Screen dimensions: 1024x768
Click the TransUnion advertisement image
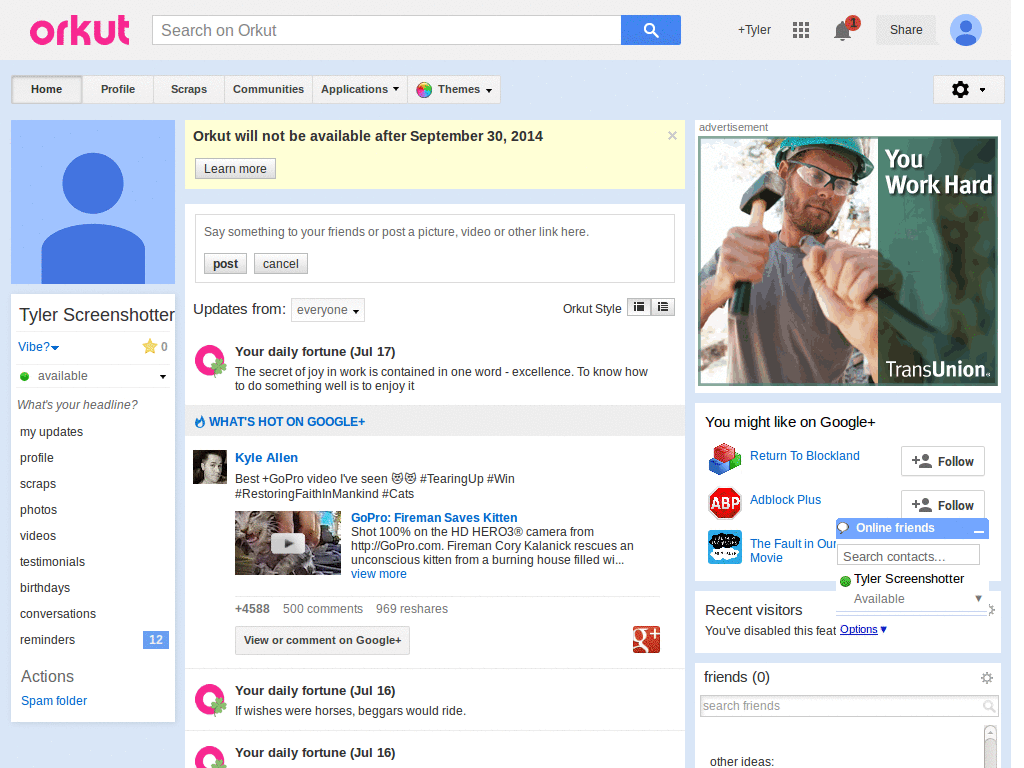tap(848, 261)
